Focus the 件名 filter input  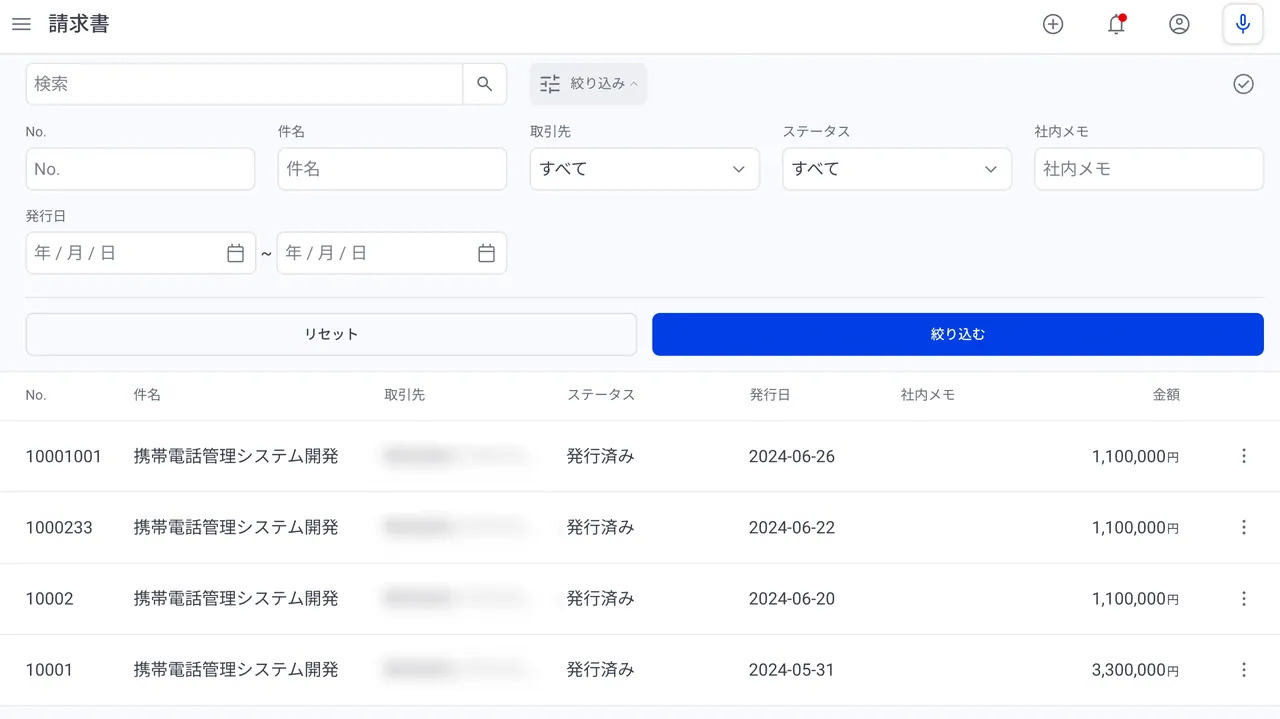tap(392, 169)
